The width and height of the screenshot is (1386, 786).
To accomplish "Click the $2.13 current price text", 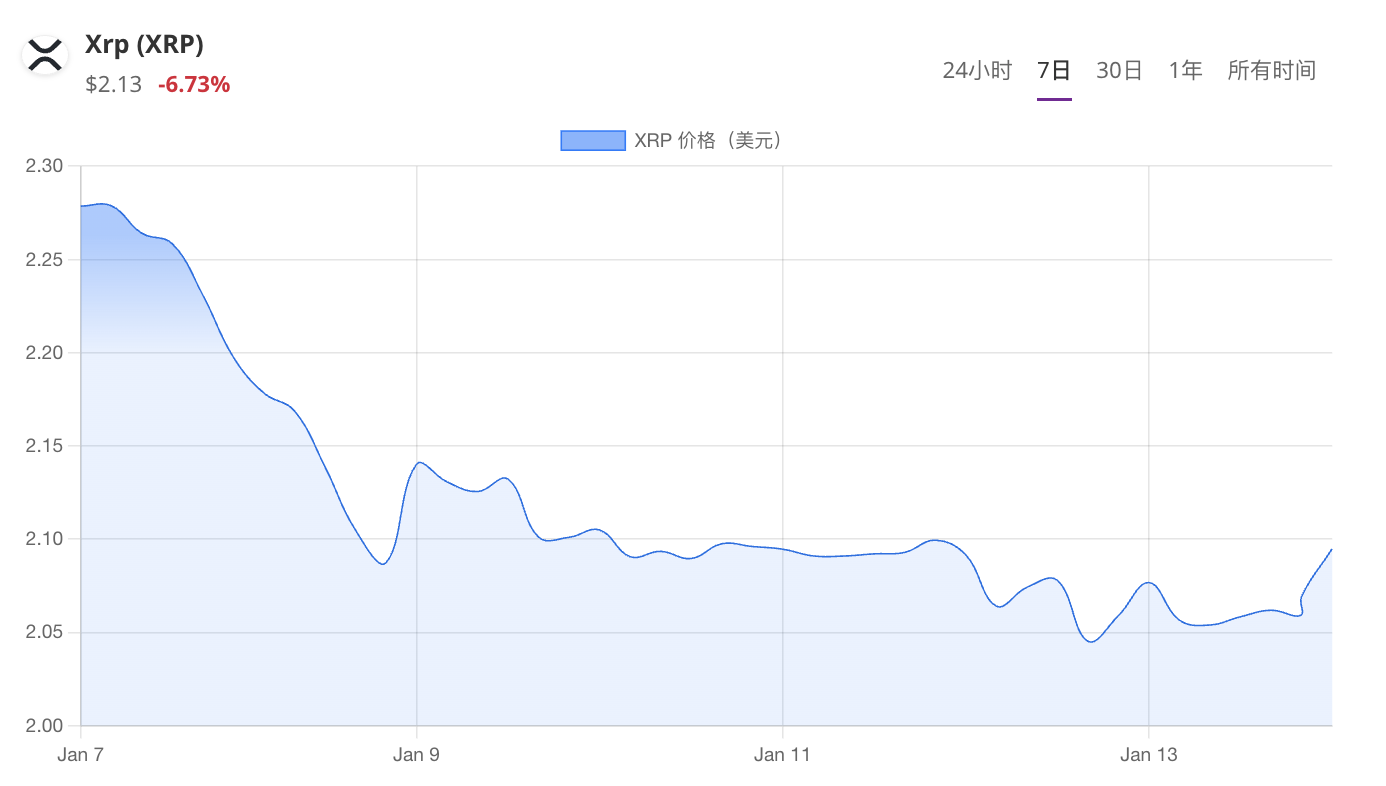I will [x=114, y=85].
